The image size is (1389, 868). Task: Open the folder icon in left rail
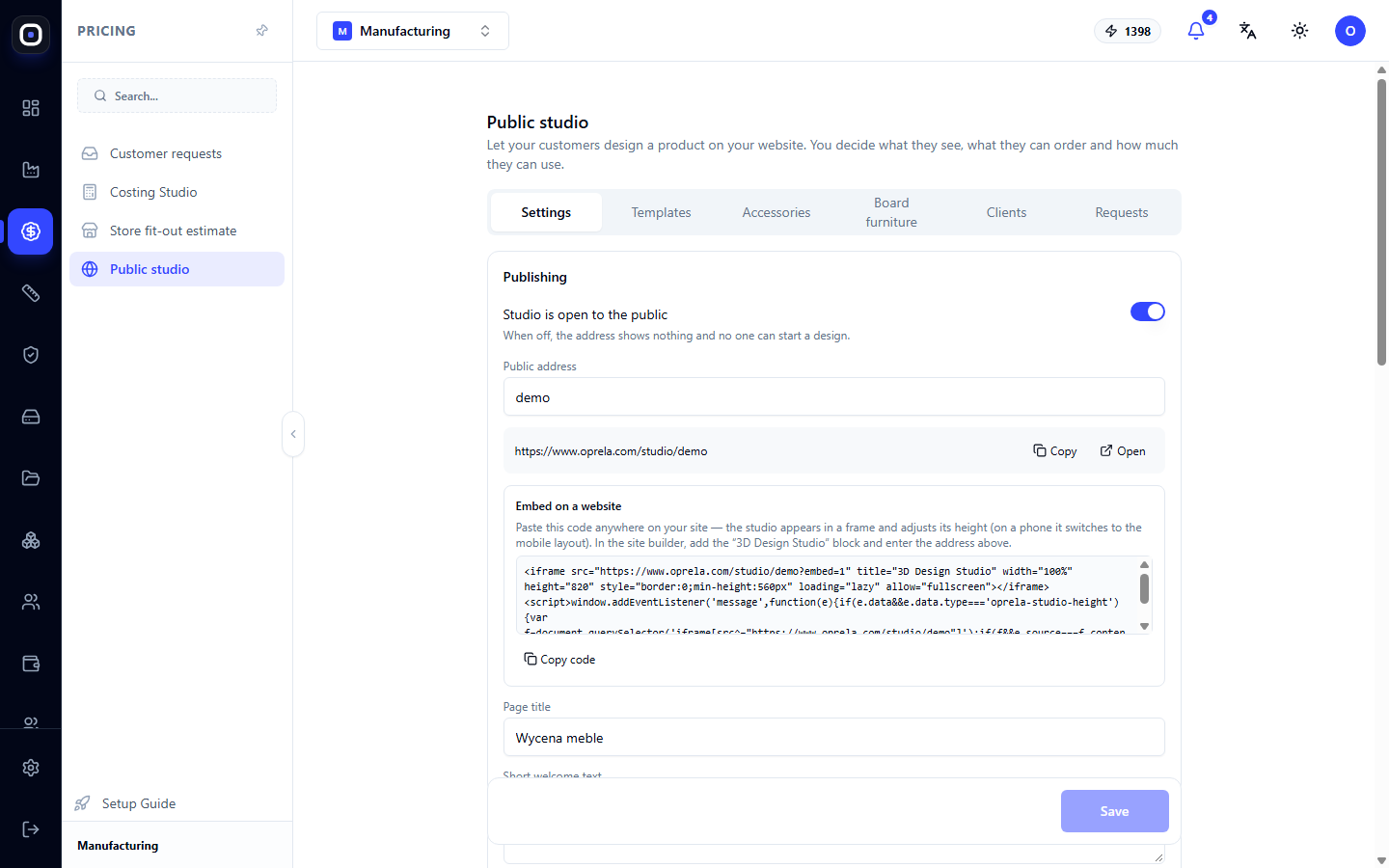tap(31, 478)
